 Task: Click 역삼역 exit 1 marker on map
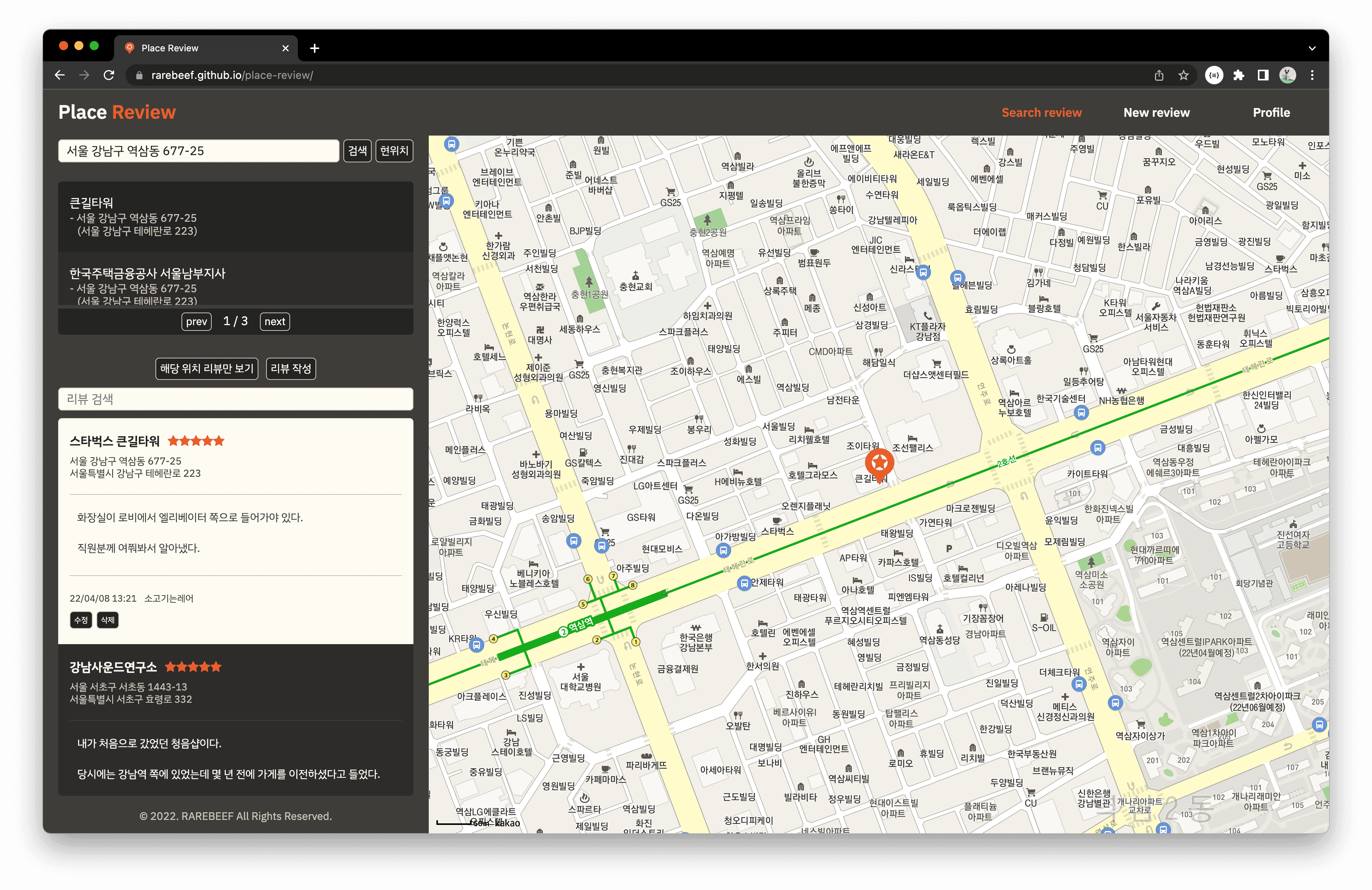pos(635,641)
